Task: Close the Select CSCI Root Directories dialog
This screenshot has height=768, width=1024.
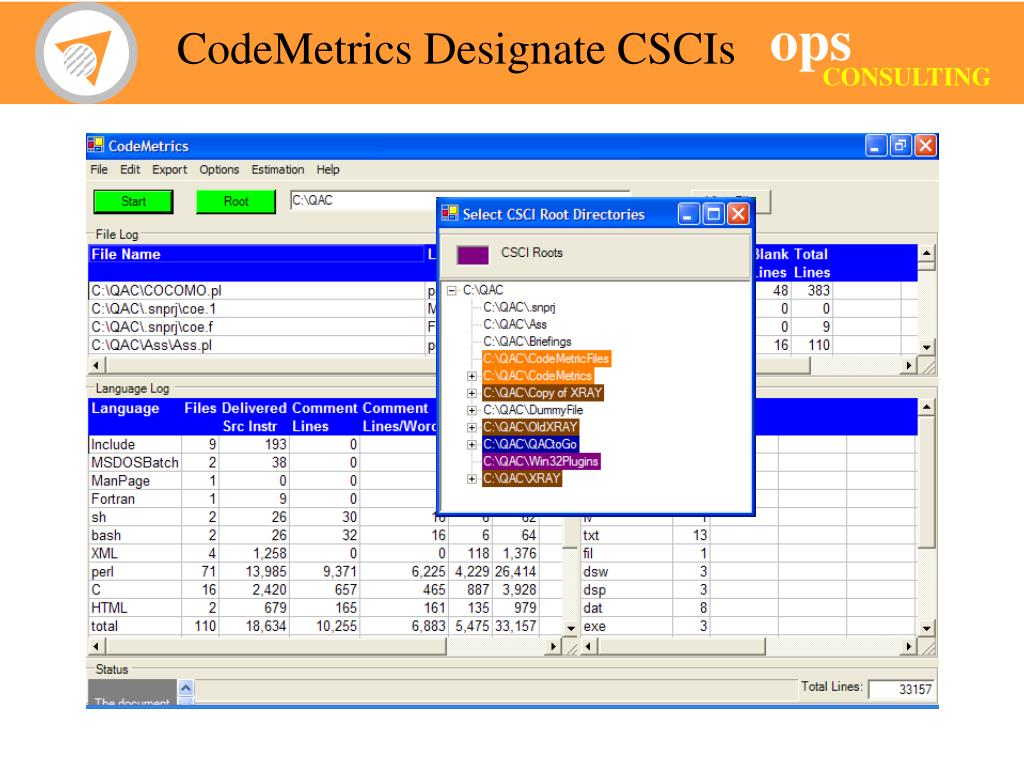Action: tap(738, 214)
